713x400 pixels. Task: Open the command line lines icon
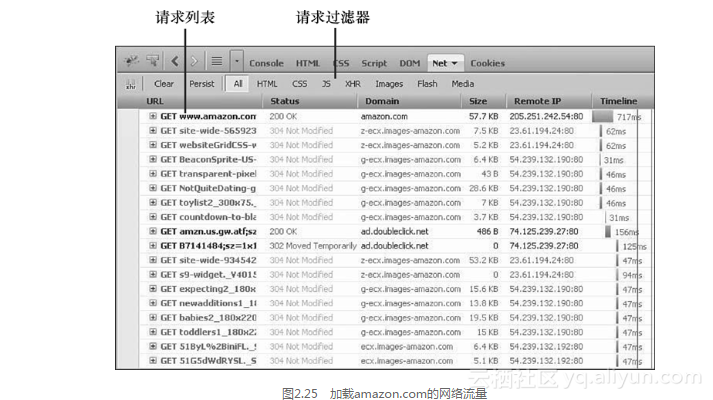tap(217, 61)
